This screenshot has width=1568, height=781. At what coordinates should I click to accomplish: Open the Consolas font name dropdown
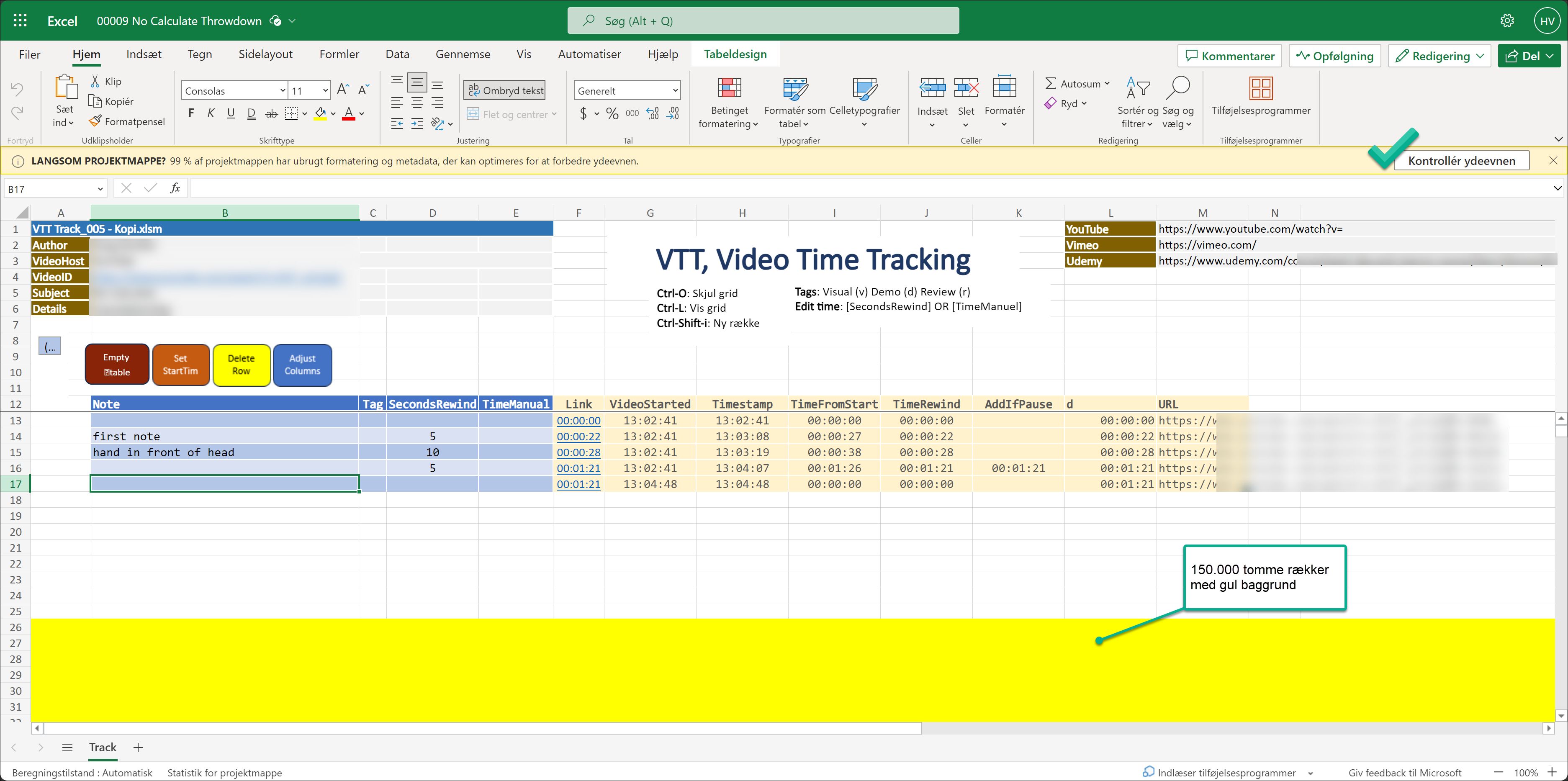click(x=283, y=91)
